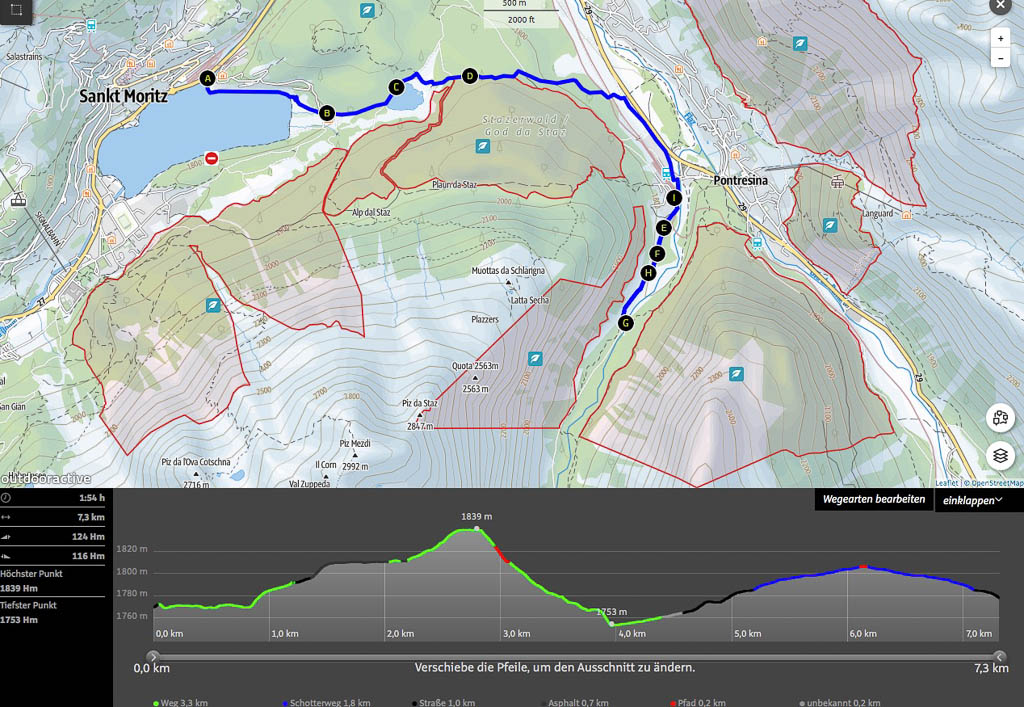Click the route planner icon above layers
Screen dimensions: 1024x707
[x=1000, y=418]
